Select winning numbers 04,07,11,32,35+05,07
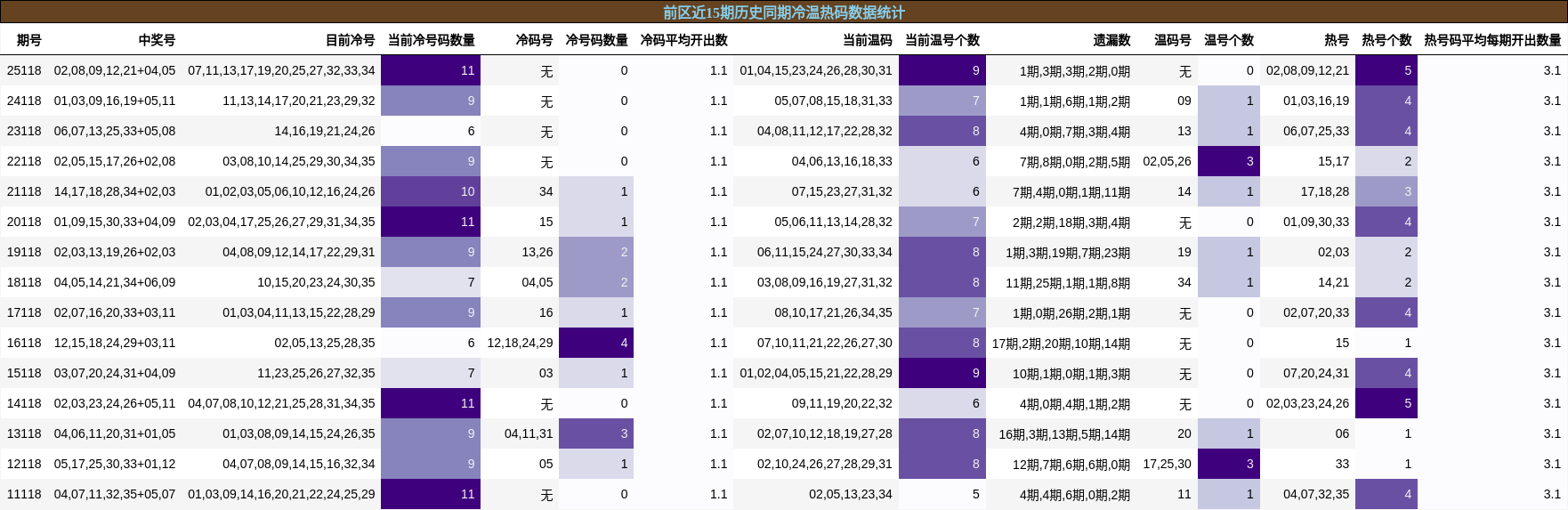 115,494
